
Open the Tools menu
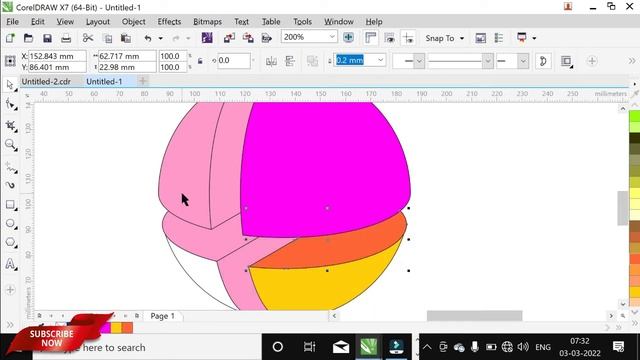click(x=302, y=22)
